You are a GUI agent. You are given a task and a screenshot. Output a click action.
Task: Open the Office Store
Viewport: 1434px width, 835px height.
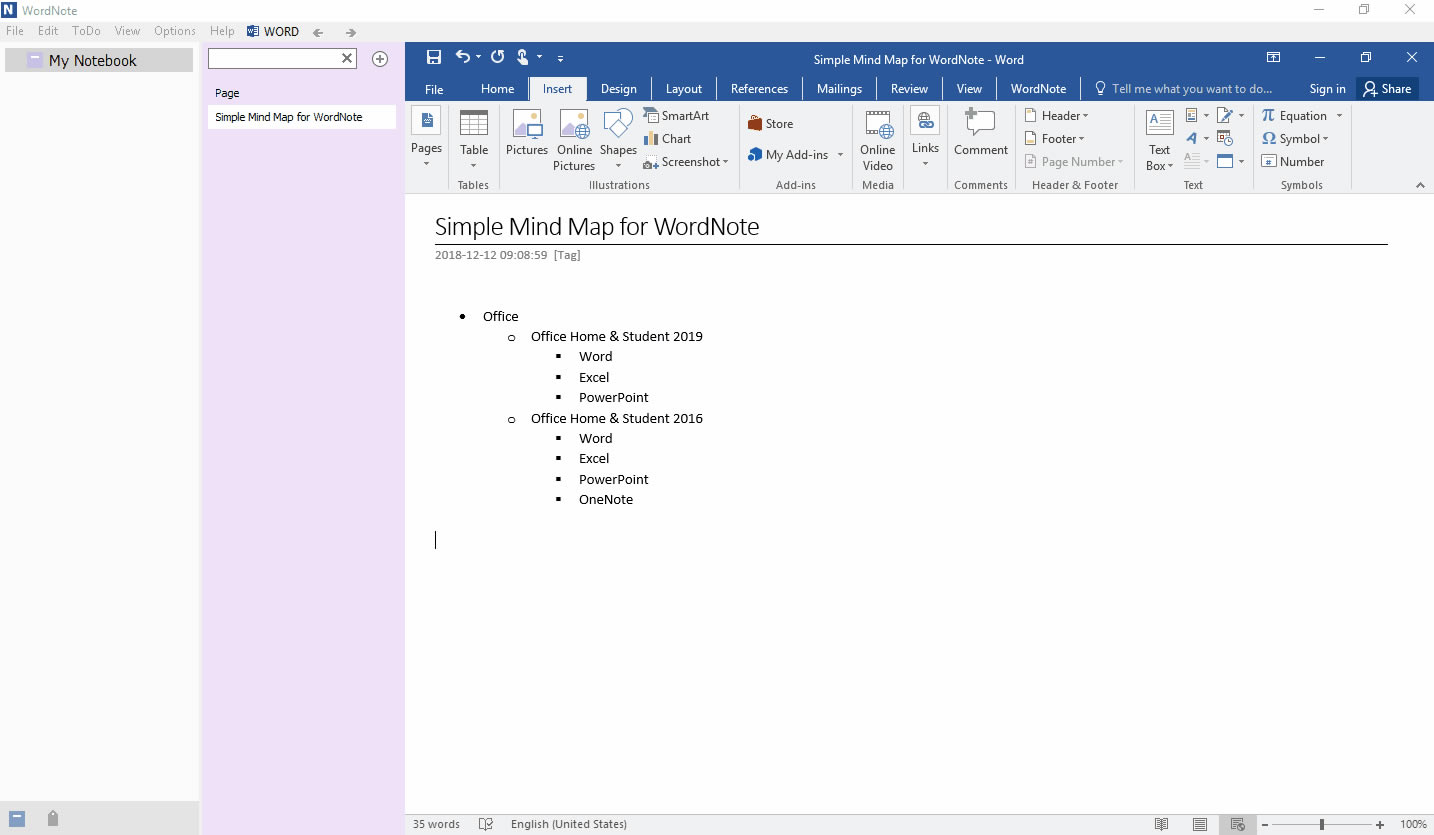(770, 123)
